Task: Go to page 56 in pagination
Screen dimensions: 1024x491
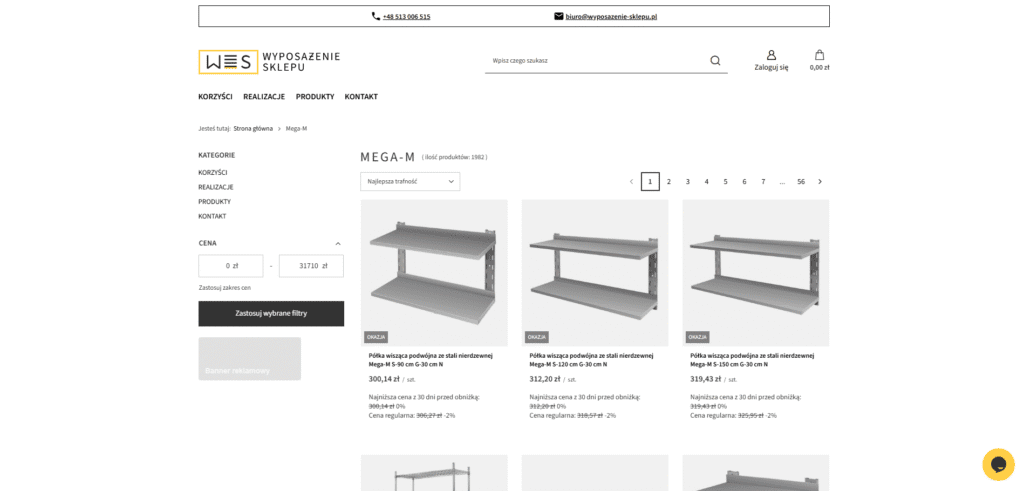Action: coord(801,181)
